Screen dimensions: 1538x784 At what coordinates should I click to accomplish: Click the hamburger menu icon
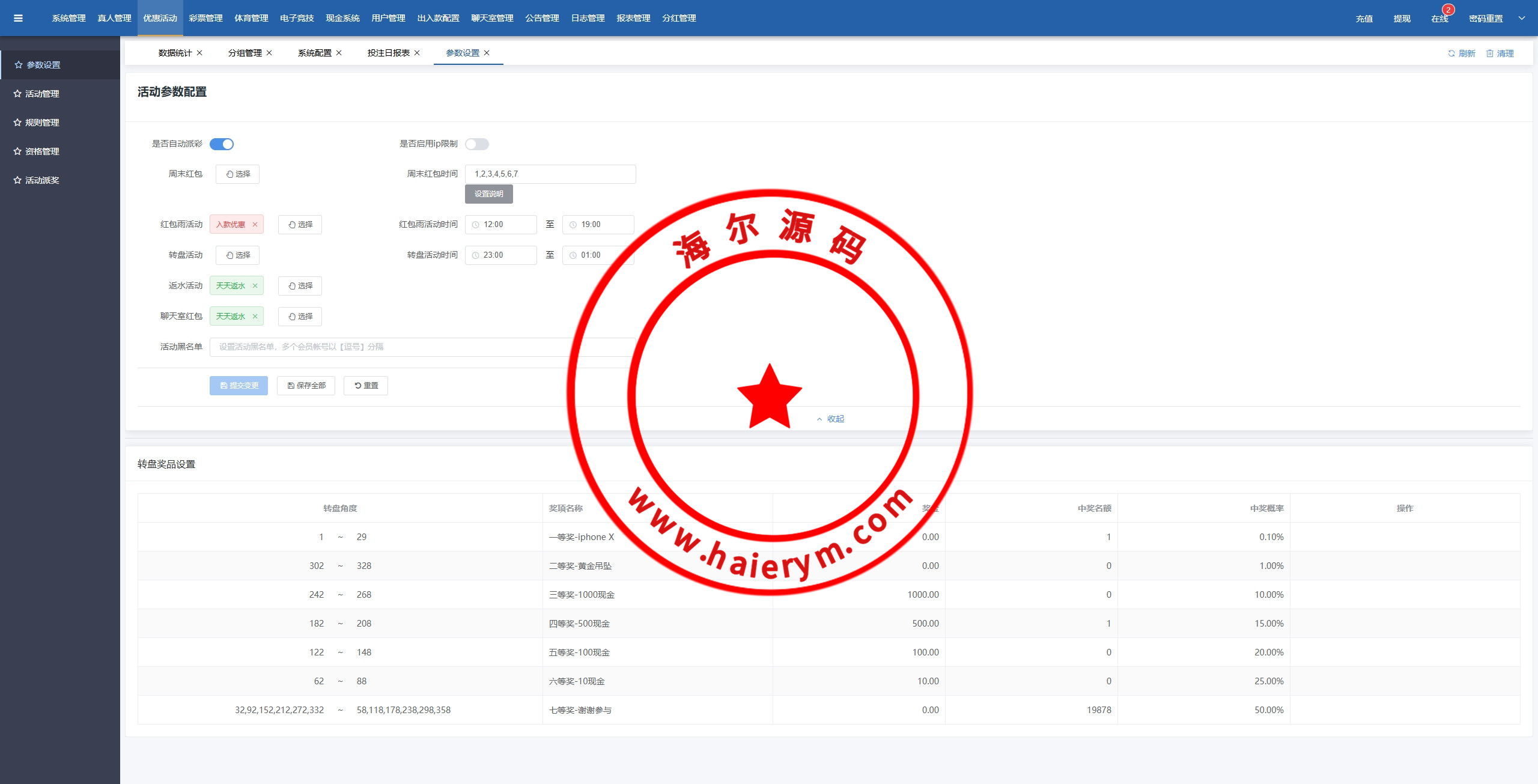click(18, 18)
